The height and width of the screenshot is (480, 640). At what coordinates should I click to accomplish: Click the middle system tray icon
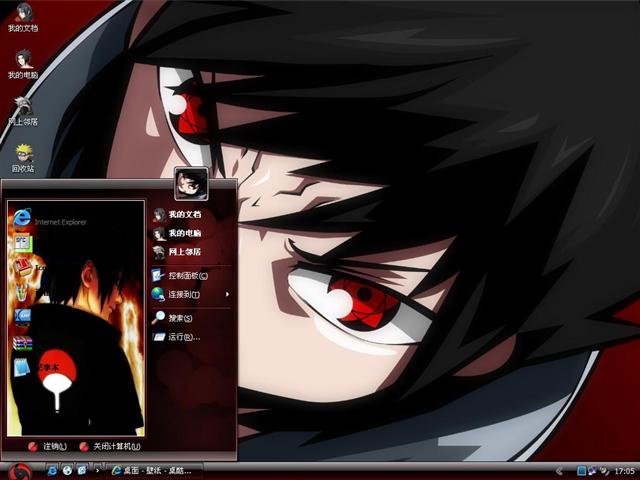click(x=592, y=471)
